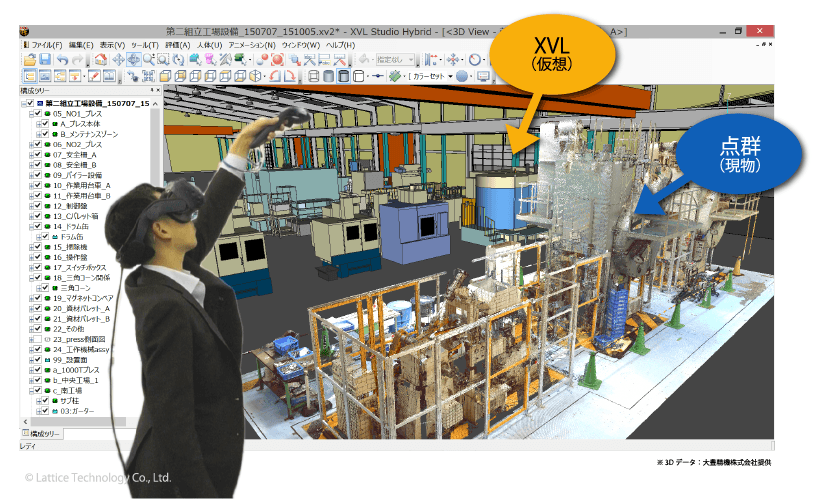Click the Undo arrow icon
Viewport: 815px width, 499px height.
(x=62, y=60)
